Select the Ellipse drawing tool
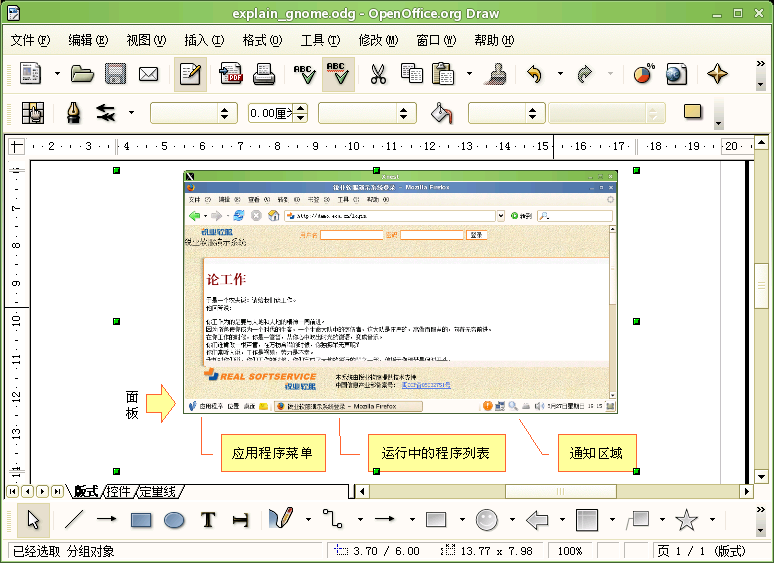Image resolution: width=774 pixels, height=563 pixels. (174, 520)
